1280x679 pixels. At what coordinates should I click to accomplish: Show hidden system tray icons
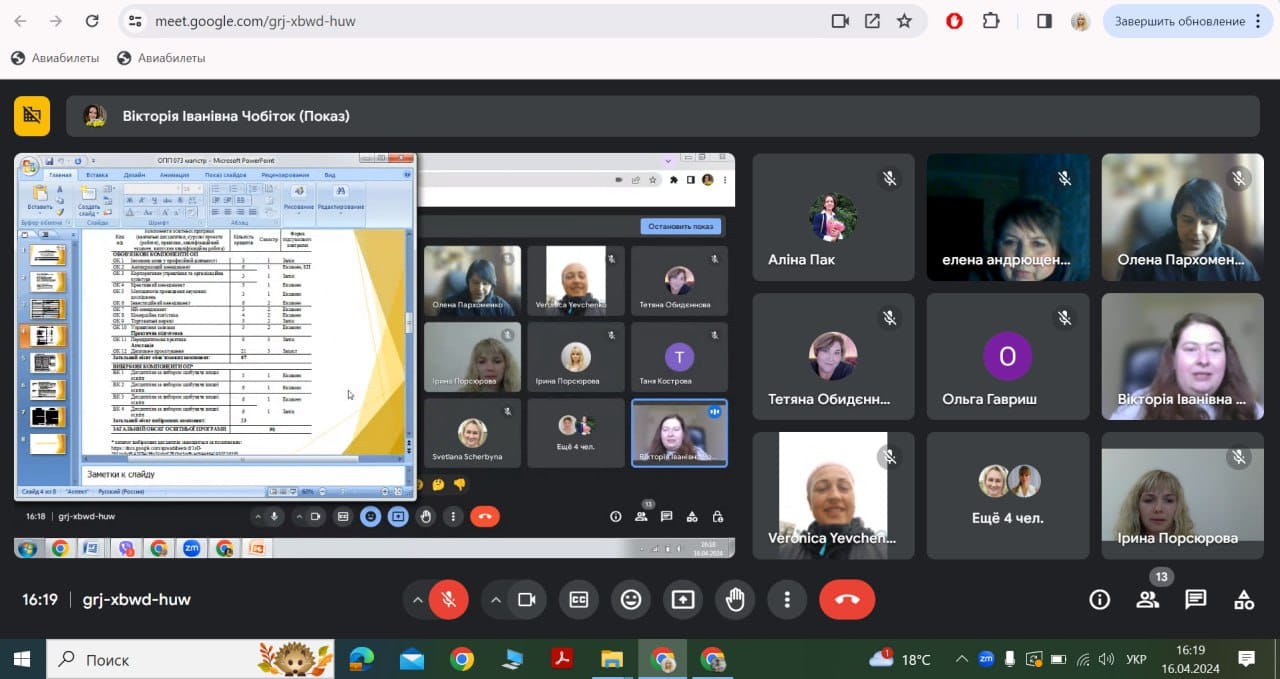(x=961, y=659)
